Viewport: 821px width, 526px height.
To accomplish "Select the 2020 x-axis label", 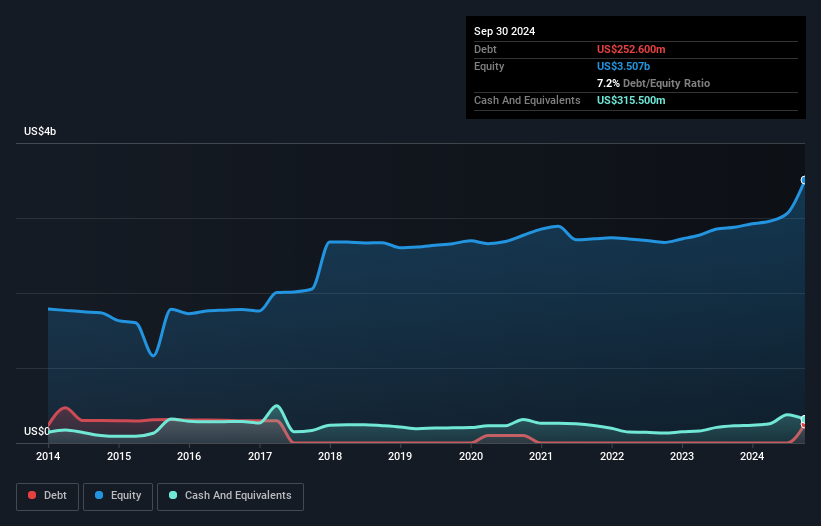I will (471, 456).
